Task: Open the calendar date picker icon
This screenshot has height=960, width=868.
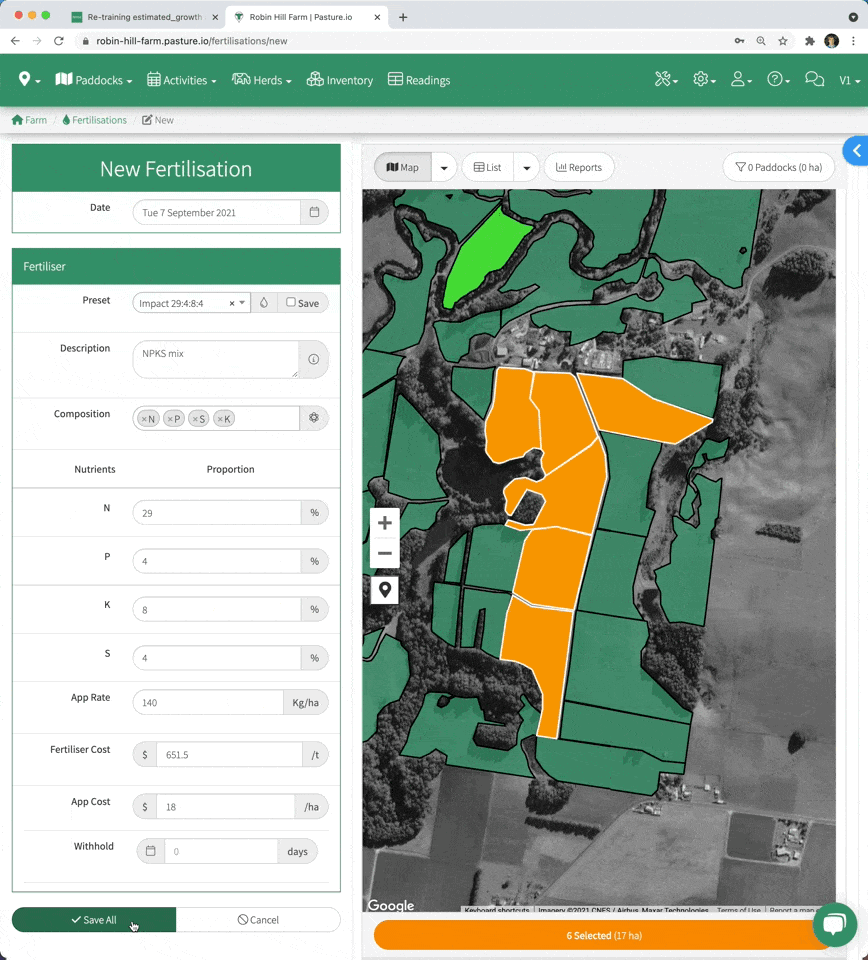Action: [x=314, y=212]
